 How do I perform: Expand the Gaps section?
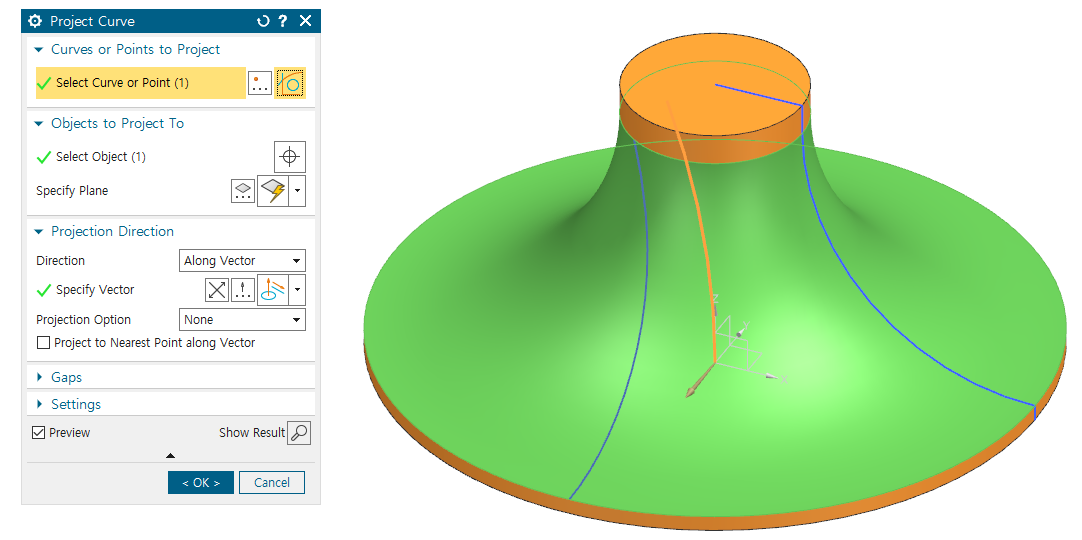click(x=66, y=377)
